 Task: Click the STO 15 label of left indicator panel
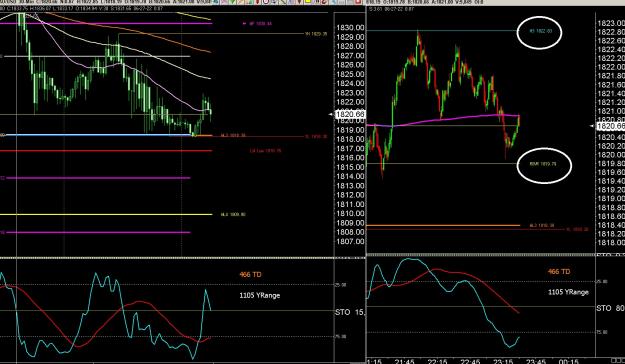coord(350,312)
